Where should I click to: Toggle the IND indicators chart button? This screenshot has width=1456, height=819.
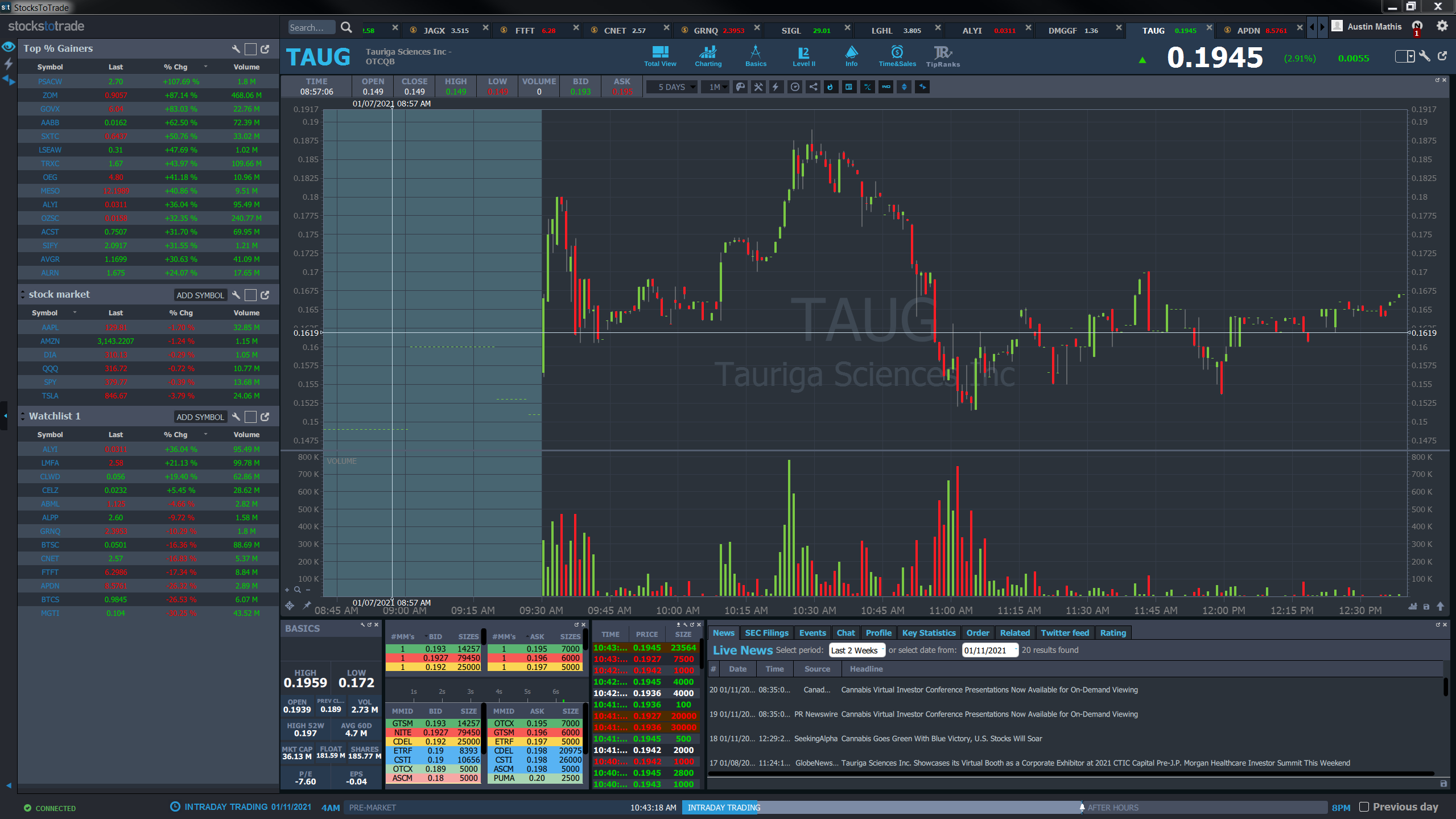(886, 87)
